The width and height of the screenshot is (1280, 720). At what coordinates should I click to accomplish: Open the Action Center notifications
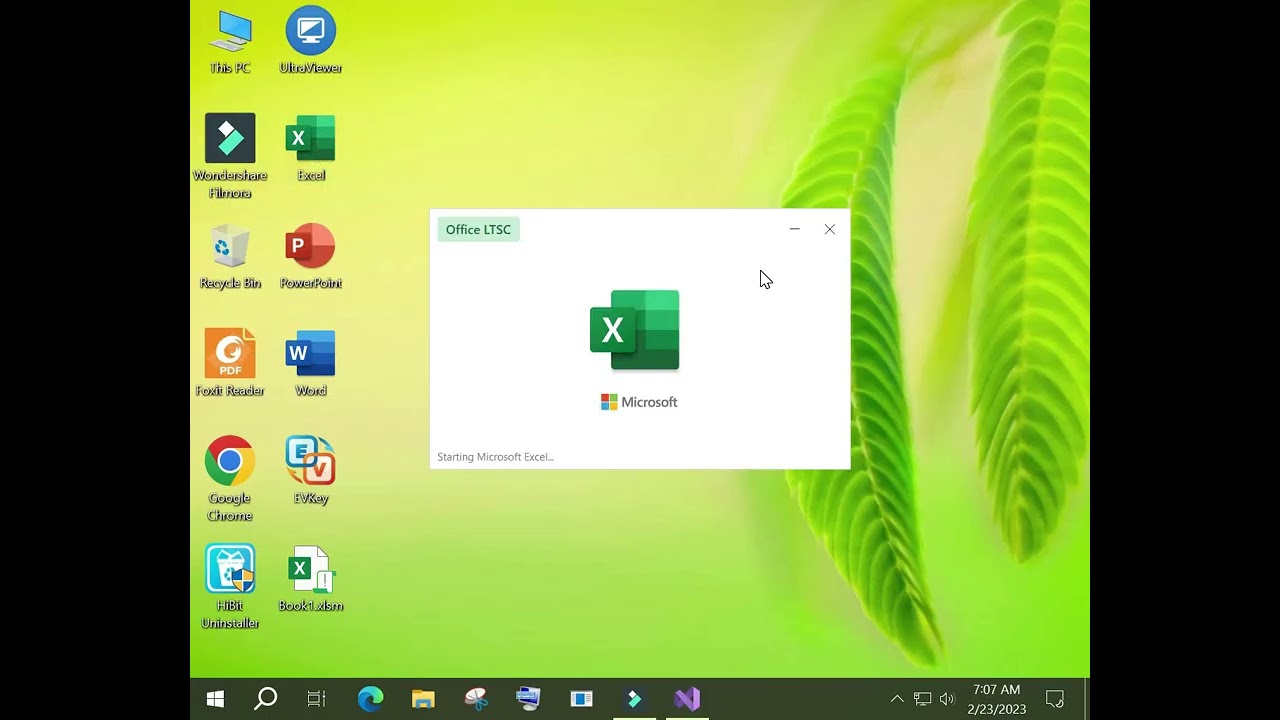click(x=1054, y=699)
